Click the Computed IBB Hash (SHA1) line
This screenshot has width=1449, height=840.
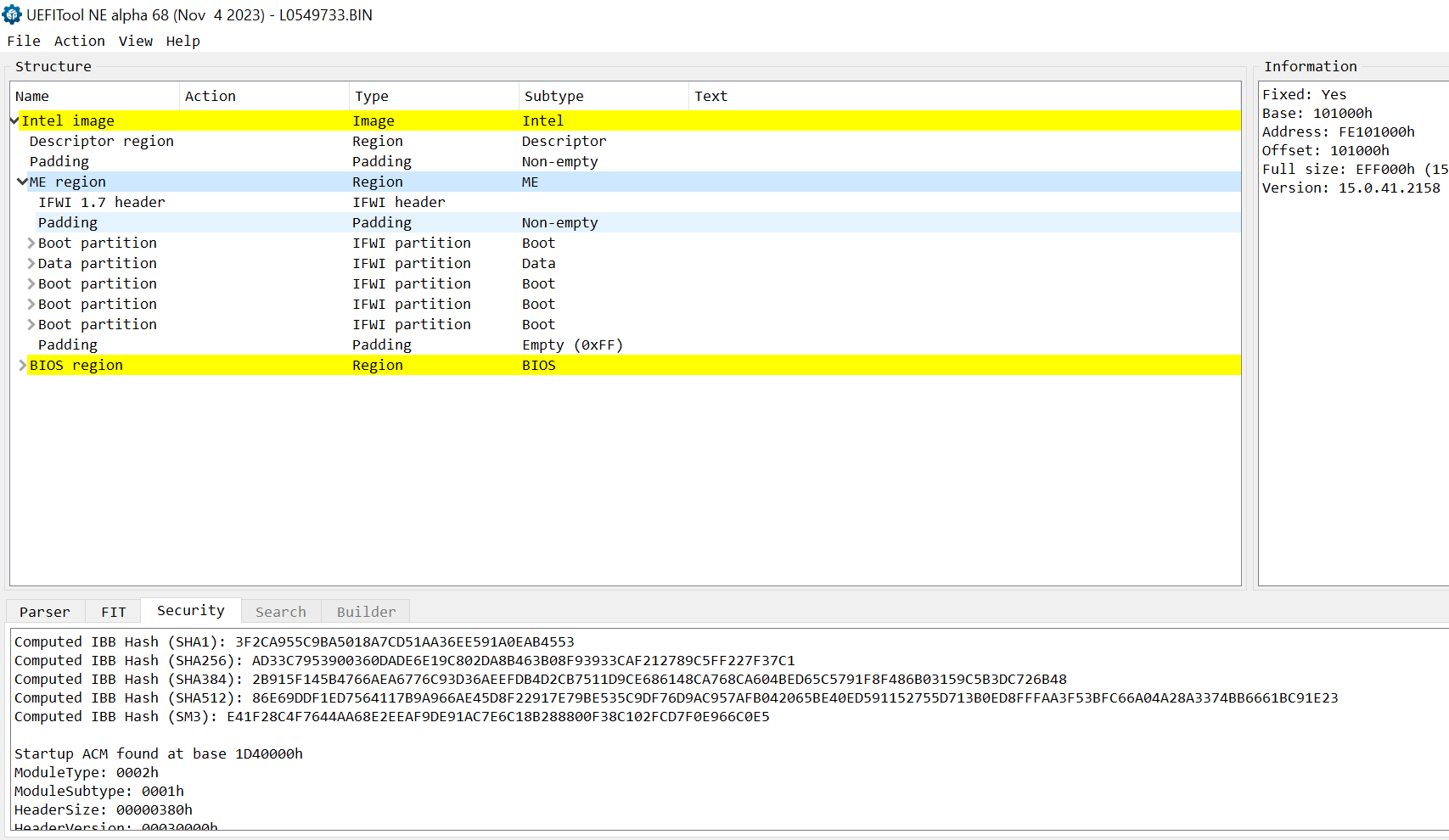(295, 641)
